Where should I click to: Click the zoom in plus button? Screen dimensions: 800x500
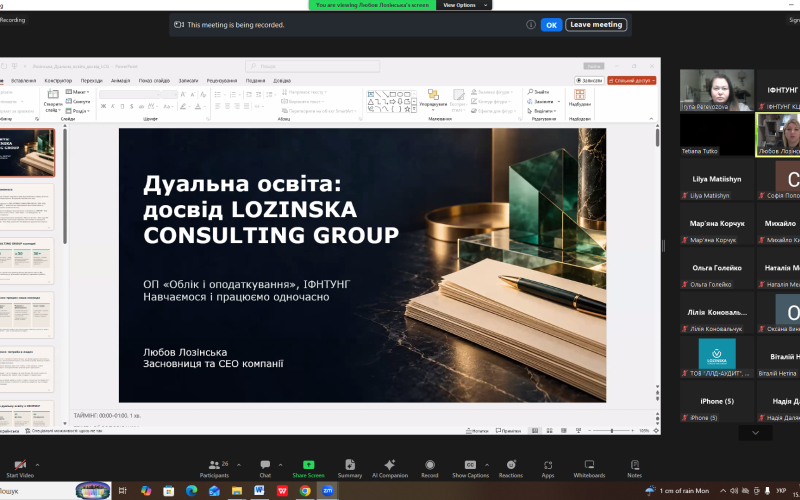(633, 431)
